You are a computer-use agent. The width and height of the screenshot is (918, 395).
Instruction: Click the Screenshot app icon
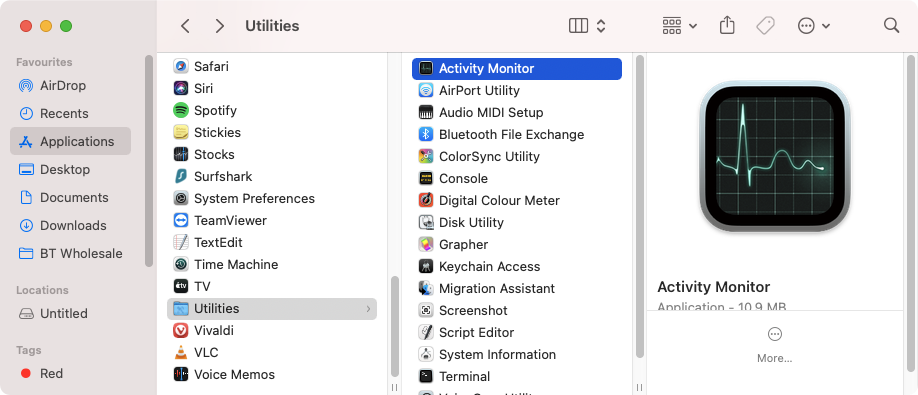point(426,311)
